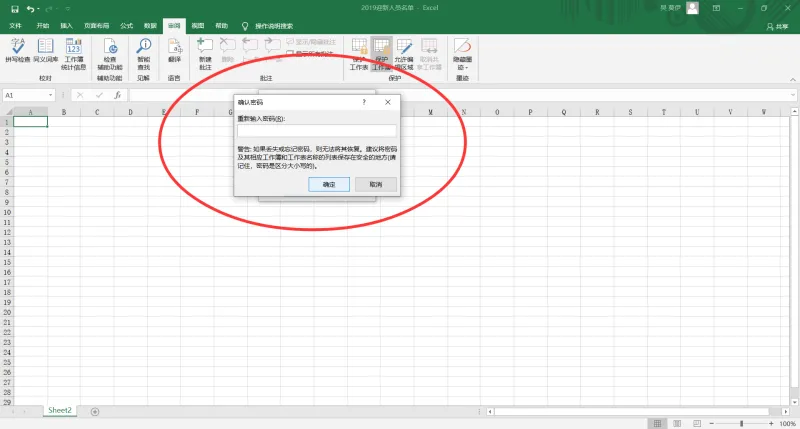Switch to Page Layout view in status bar
800x429 pixels.
pos(677,423)
